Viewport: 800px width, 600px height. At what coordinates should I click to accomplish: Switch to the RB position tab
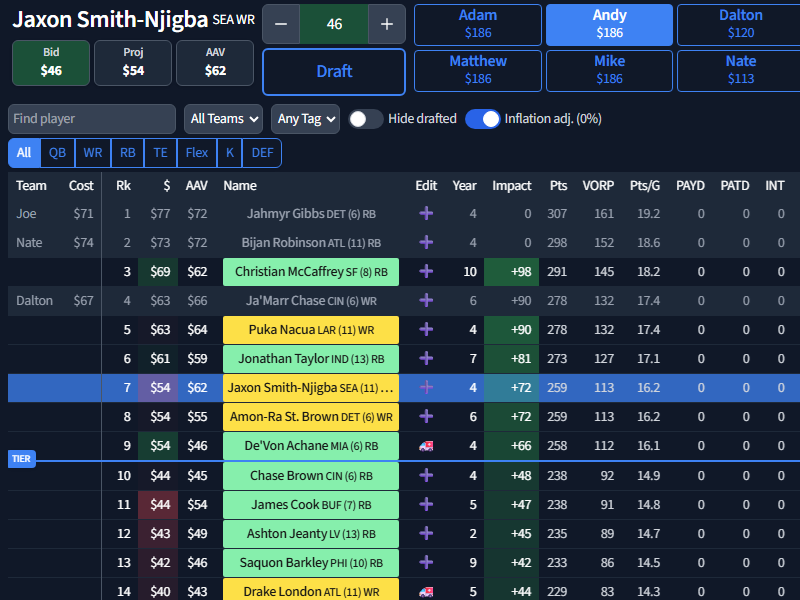tap(128, 153)
